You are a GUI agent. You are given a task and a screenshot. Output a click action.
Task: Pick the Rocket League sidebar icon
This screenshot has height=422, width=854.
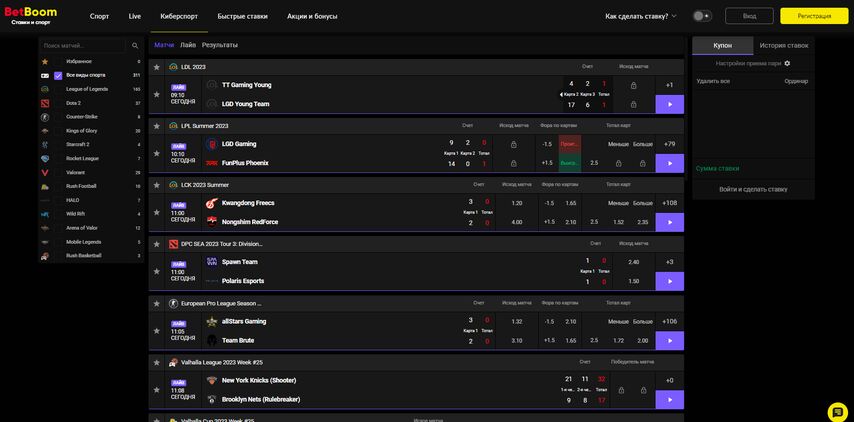(45, 158)
